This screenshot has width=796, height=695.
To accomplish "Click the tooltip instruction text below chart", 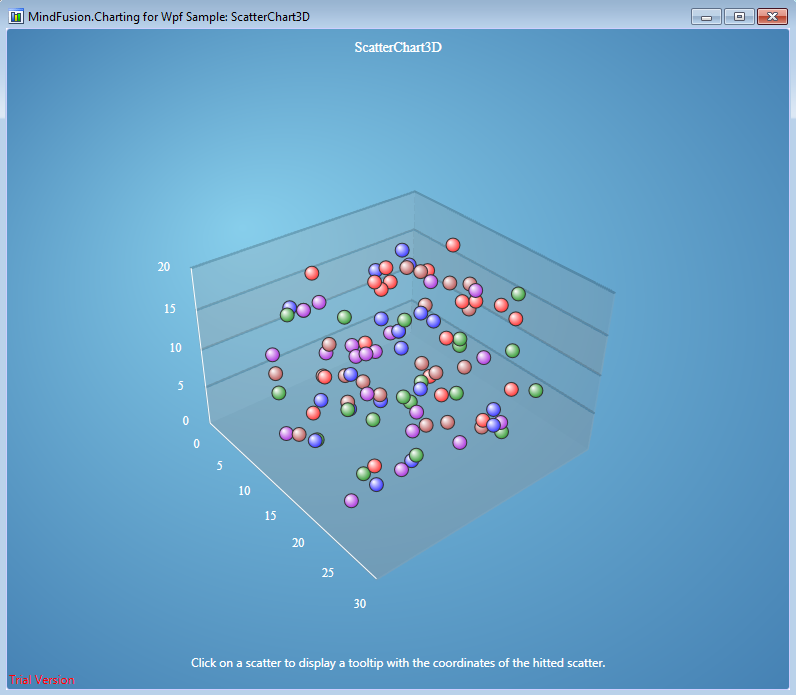I will pyautogui.click(x=398, y=663).
